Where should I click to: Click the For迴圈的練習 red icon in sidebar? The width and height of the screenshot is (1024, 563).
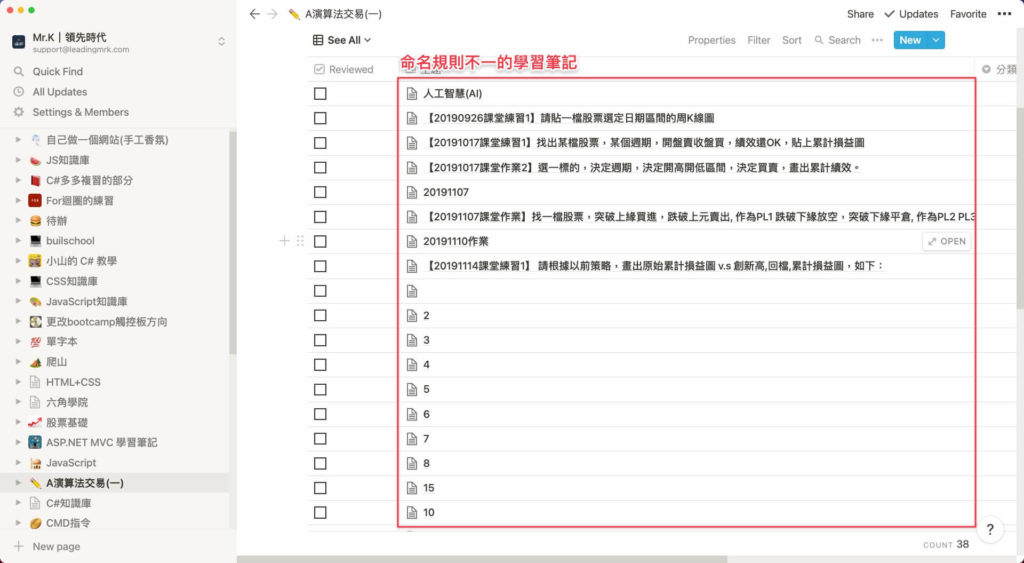(x=35, y=201)
